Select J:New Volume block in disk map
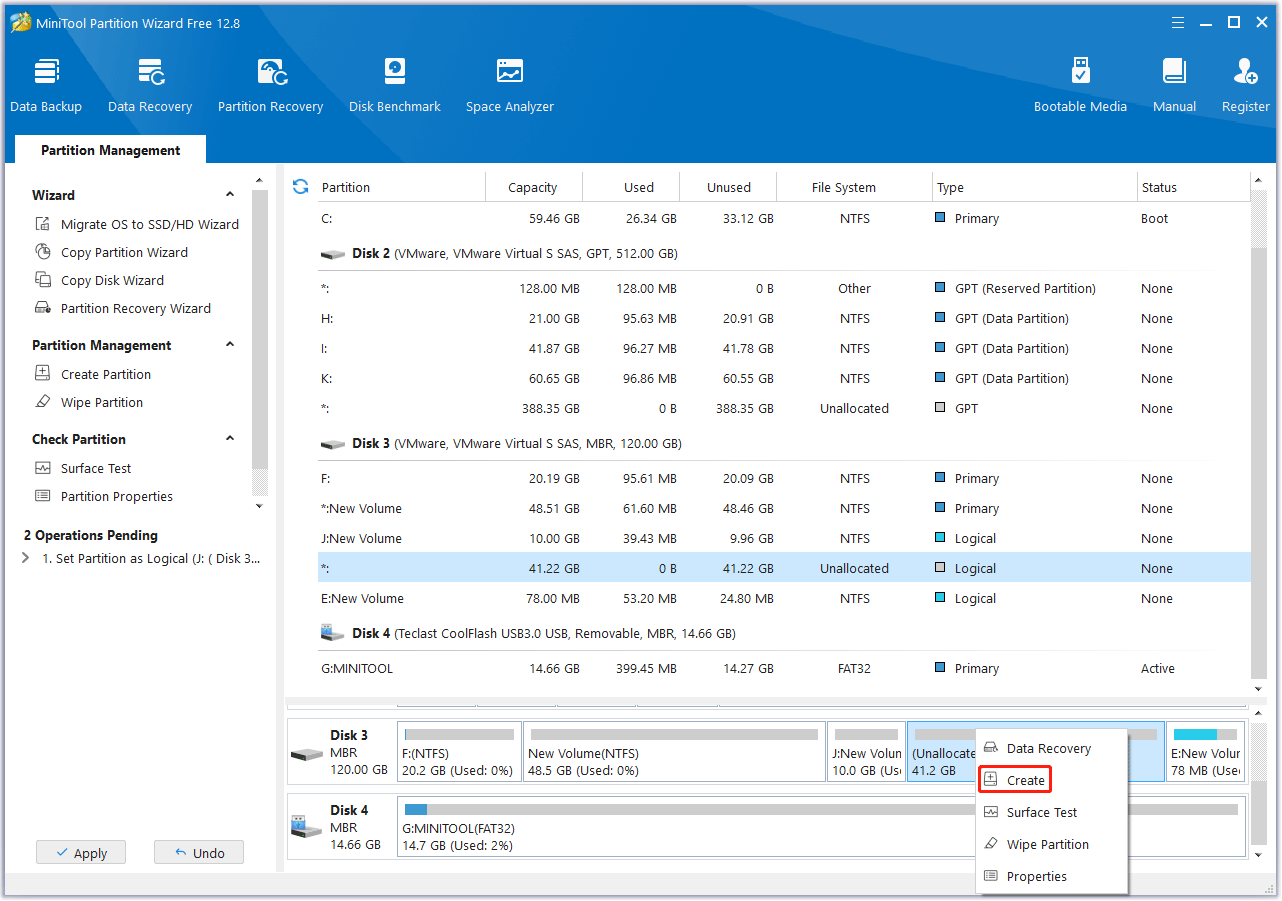The width and height of the screenshot is (1282, 901). [x=866, y=752]
